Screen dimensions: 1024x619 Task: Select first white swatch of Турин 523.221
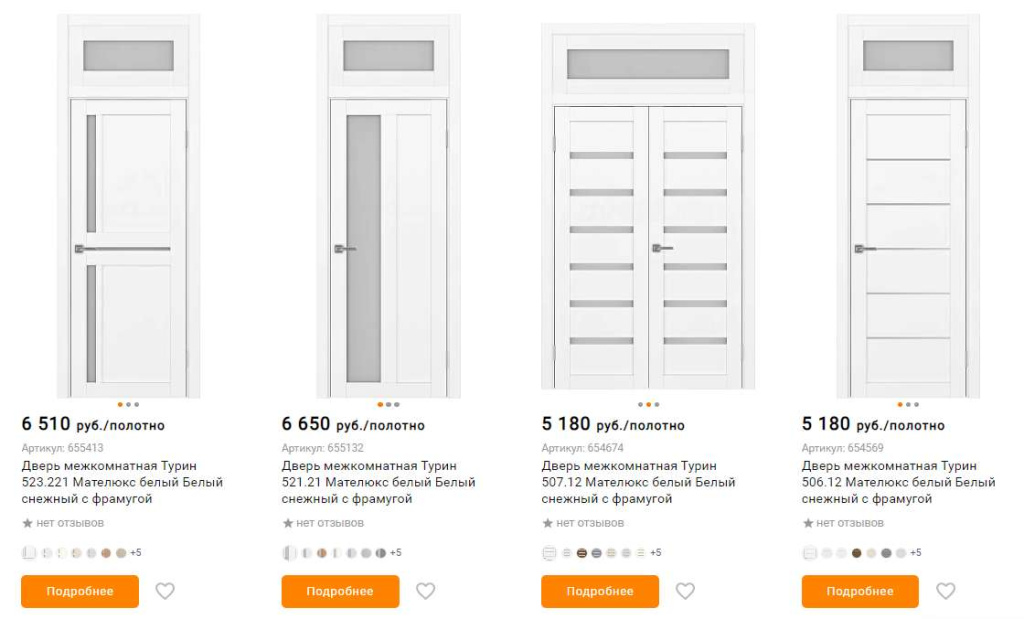click(x=29, y=553)
